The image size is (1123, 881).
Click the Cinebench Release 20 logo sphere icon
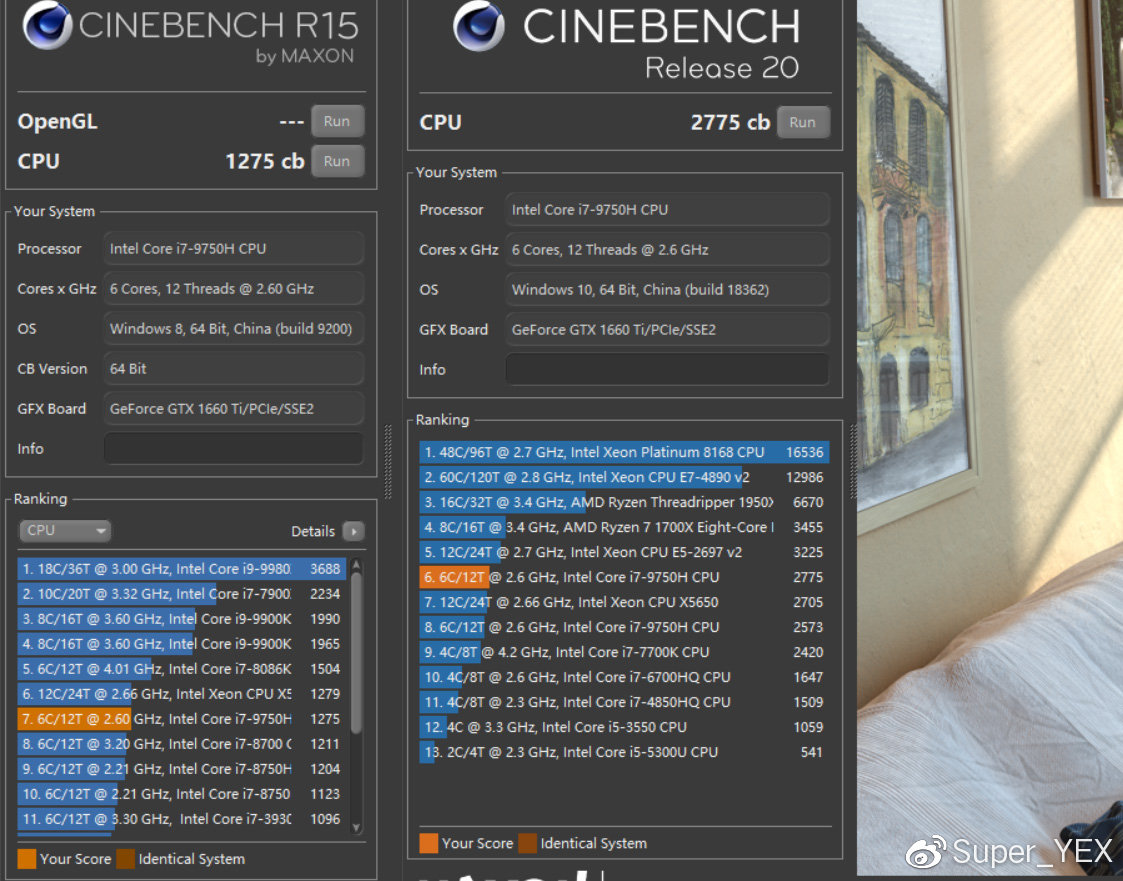(478, 27)
